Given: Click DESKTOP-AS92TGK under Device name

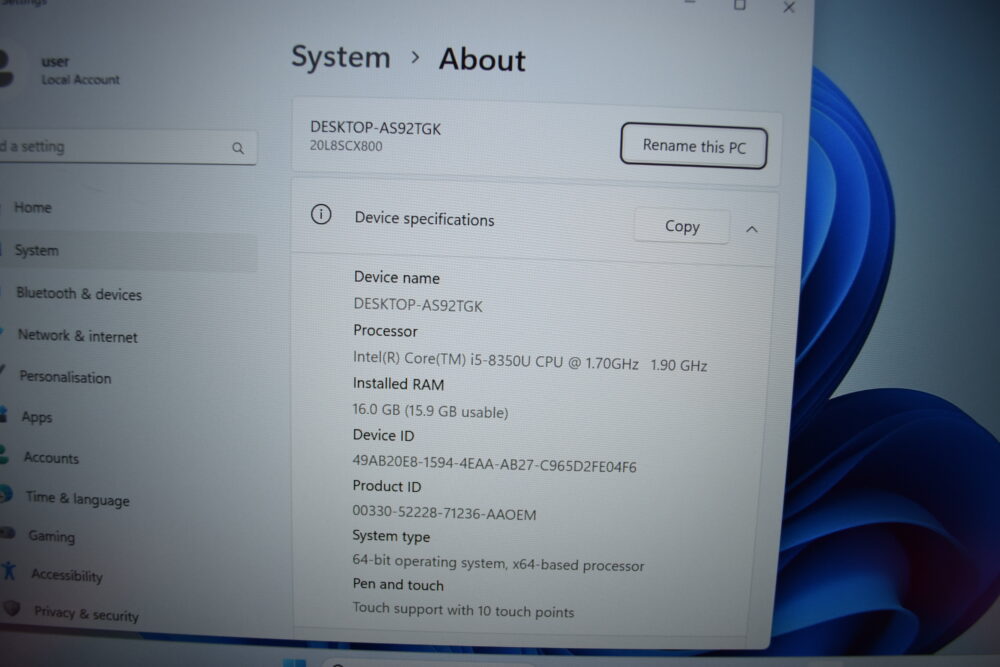Looking at the screenshot, I should click(418, 305).
